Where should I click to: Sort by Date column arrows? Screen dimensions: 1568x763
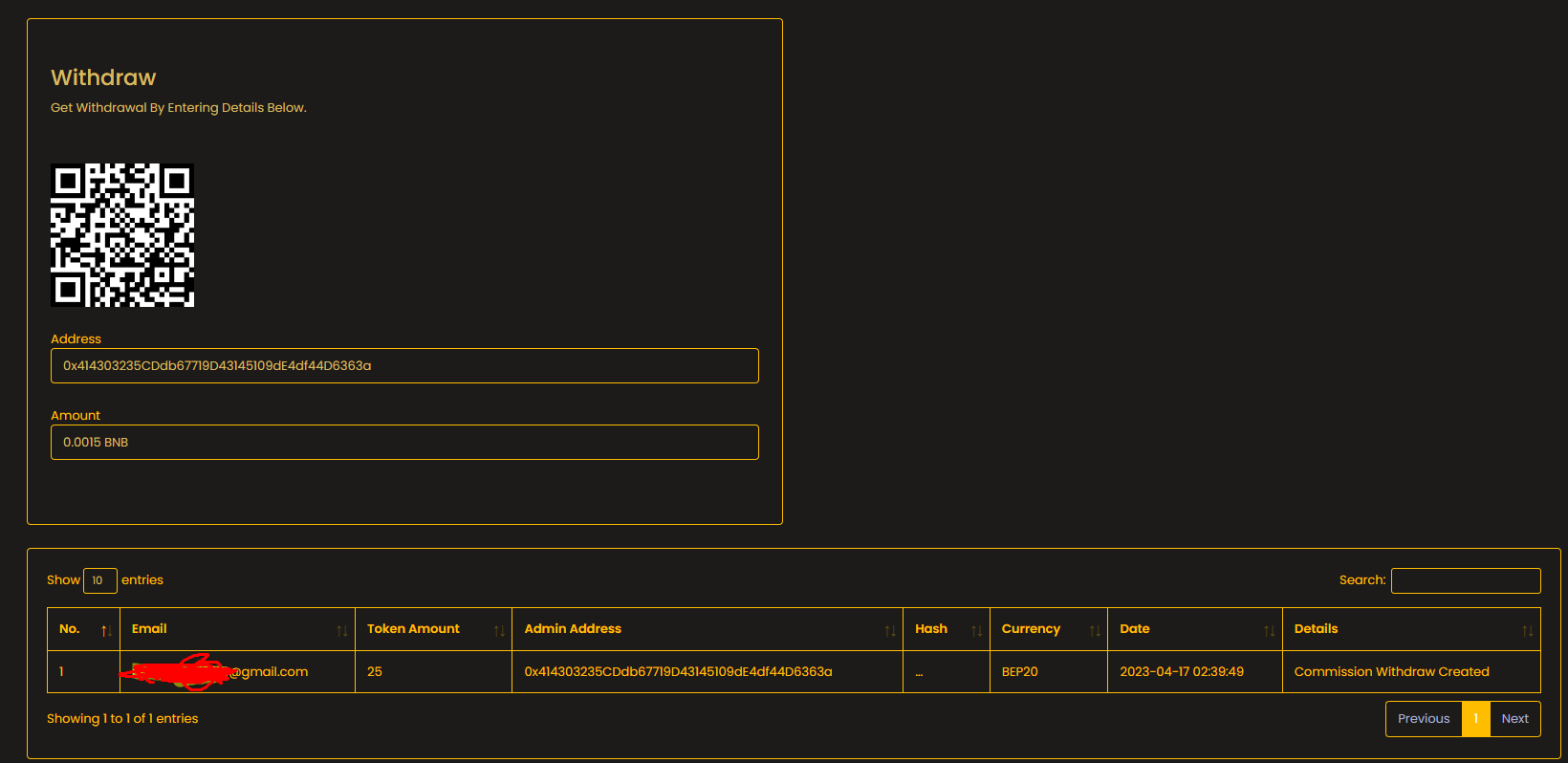pyautogui.click(x=1269, y=630)
